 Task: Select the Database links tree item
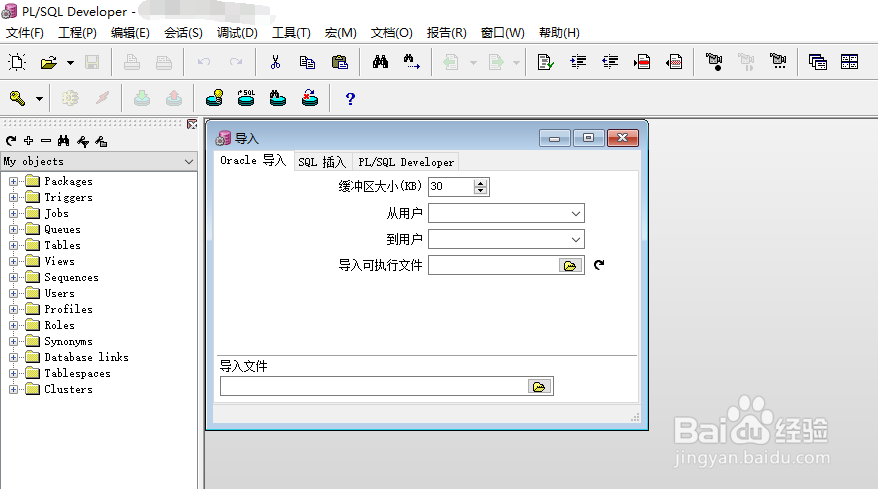tap(86, 357)
